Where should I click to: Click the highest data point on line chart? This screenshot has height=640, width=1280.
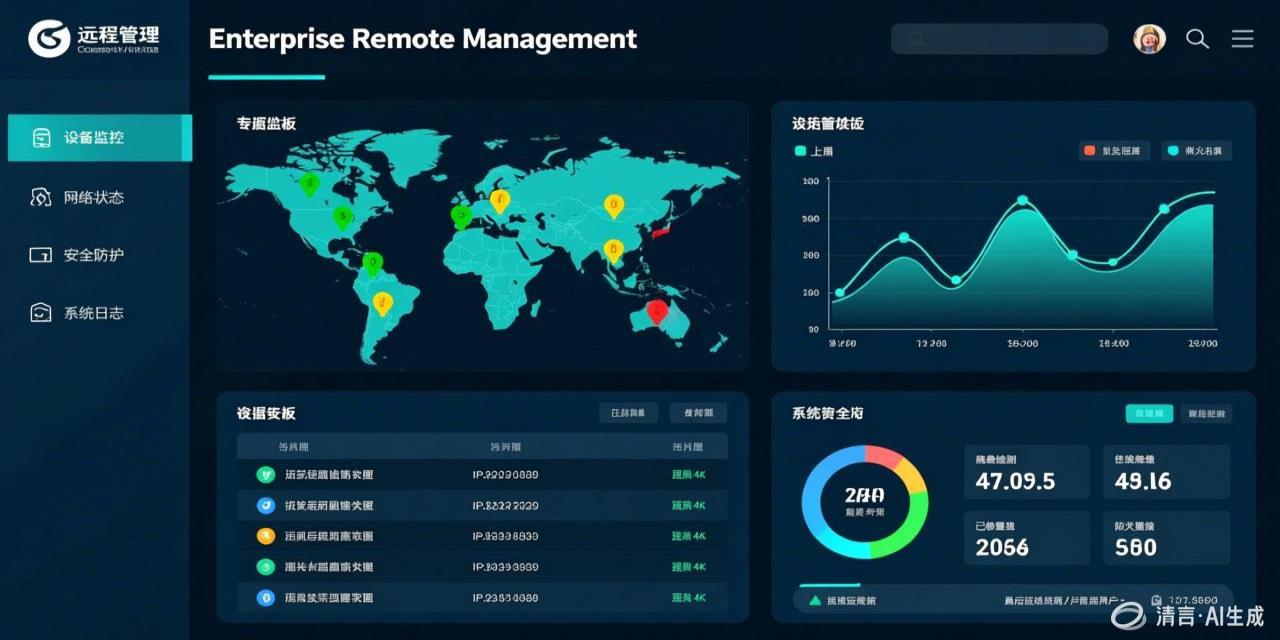pyautogui.click(x=1022, y=200)
